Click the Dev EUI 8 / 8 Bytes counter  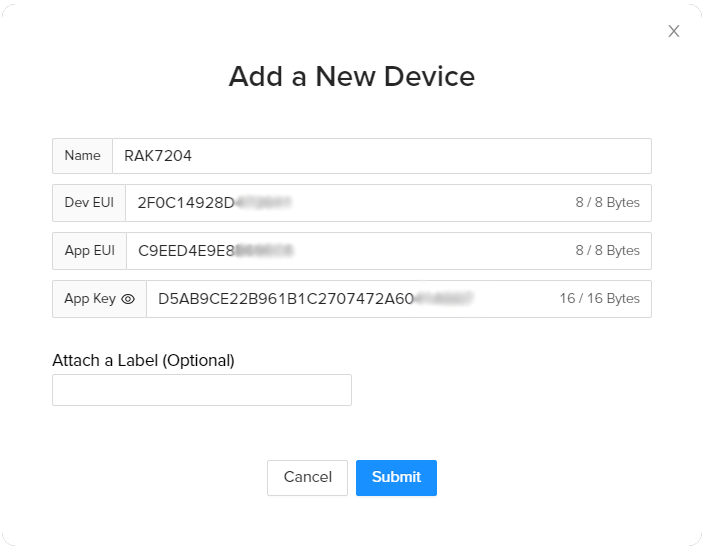point(607,203)
